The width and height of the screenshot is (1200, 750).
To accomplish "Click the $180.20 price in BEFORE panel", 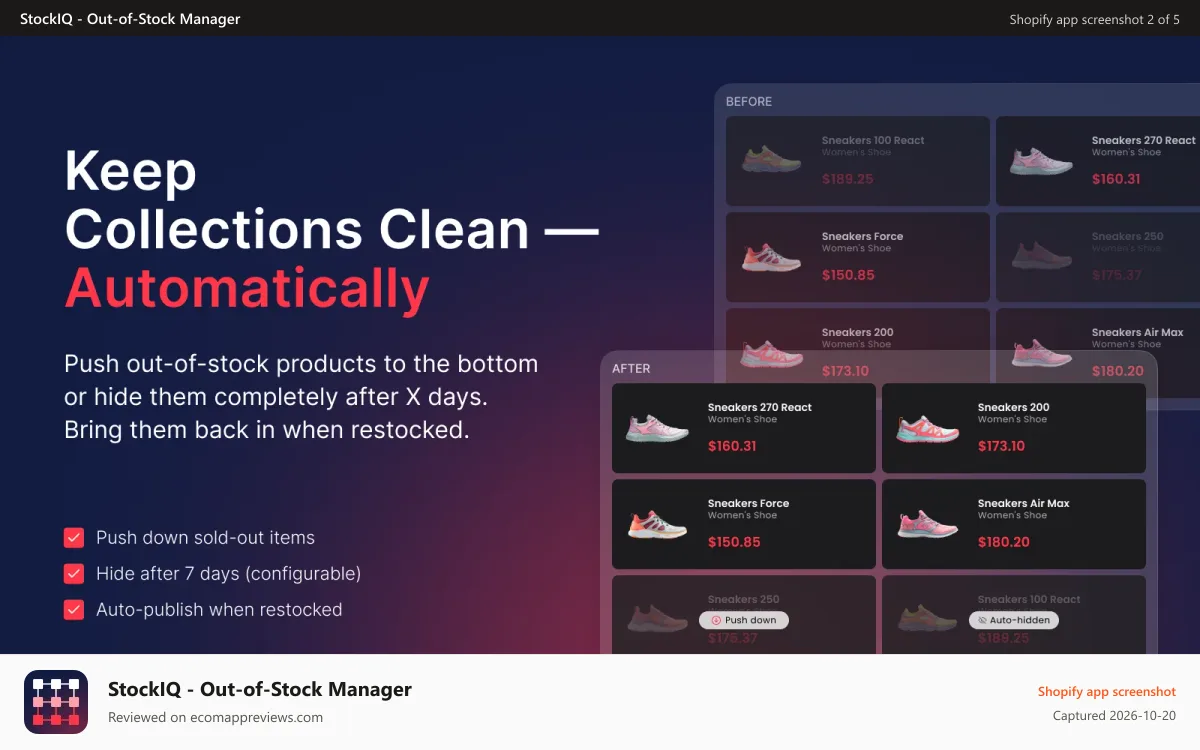I will (x=1118, y=372).
